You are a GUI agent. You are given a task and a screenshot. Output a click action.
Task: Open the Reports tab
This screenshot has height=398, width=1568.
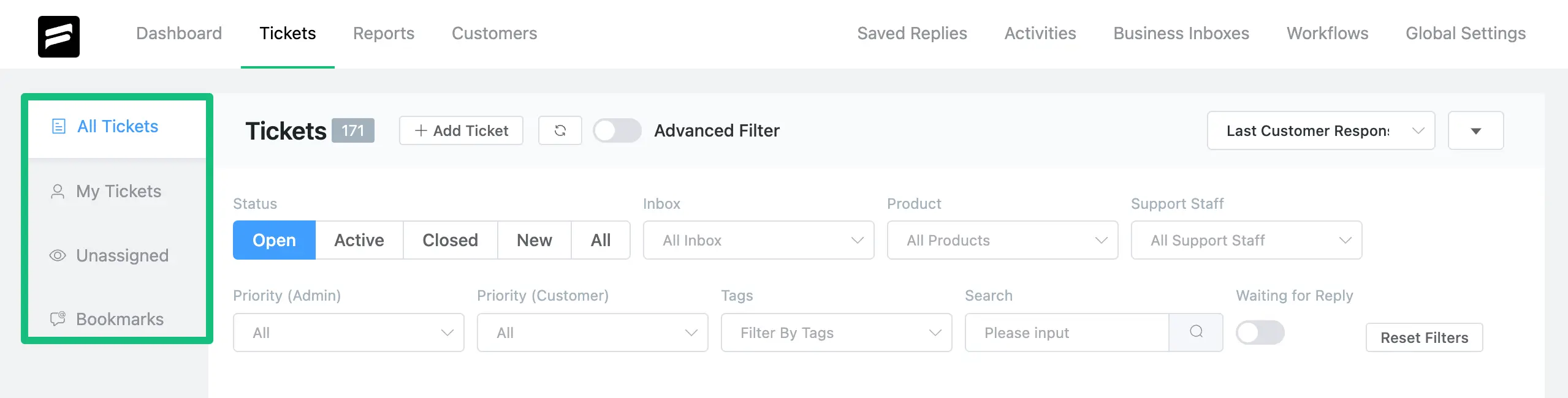[384, 33]
